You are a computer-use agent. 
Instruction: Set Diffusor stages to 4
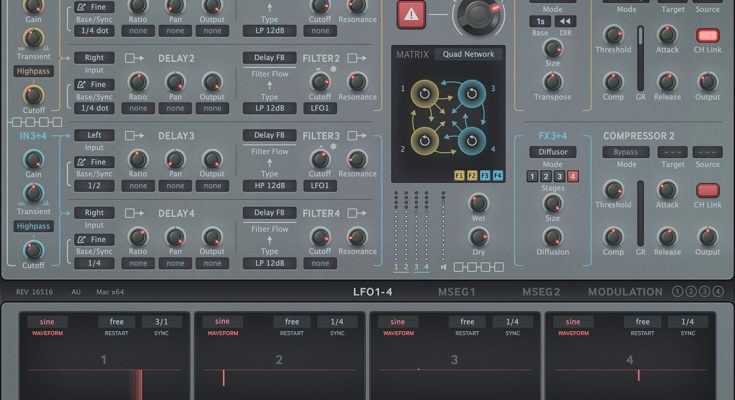pyautogui.click(x=574, y=176)
